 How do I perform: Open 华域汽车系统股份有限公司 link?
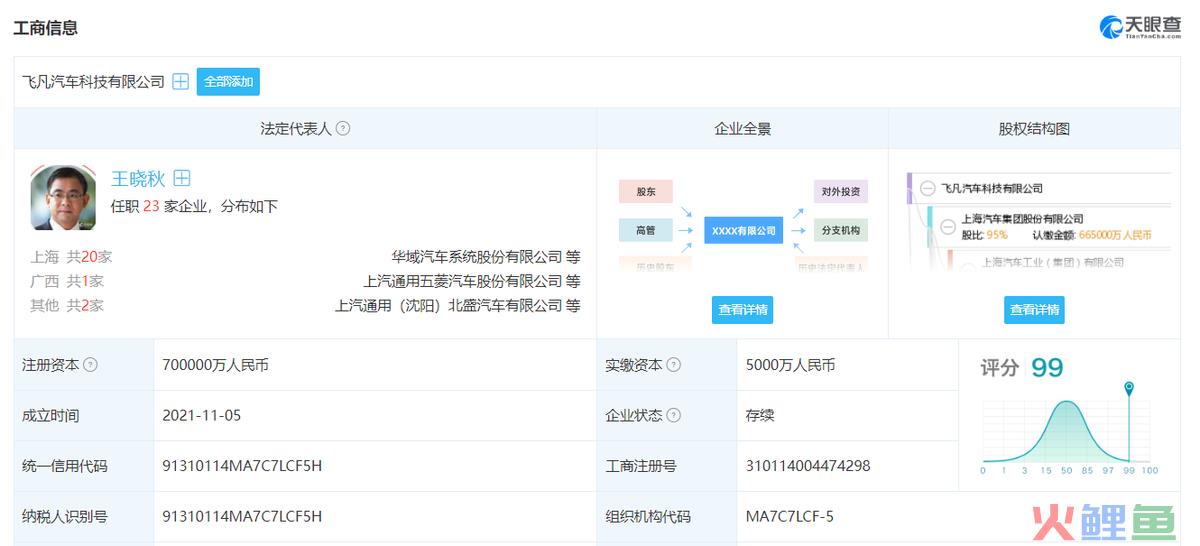477,257
